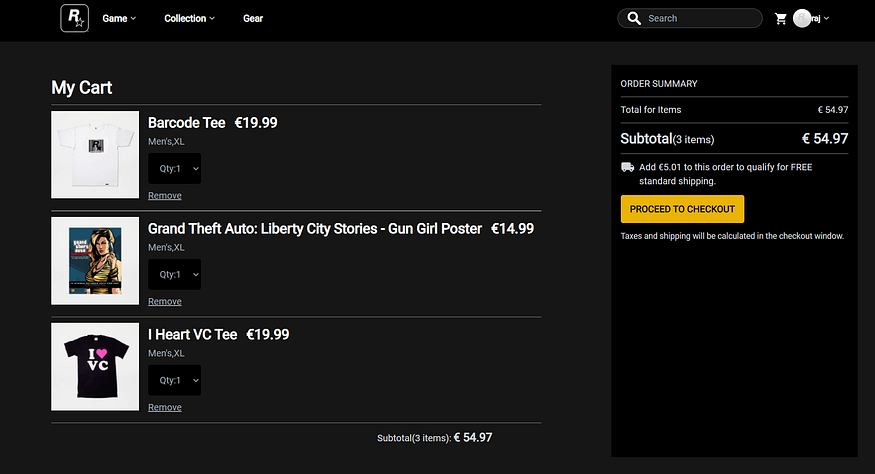875x474 pixels.
Task: Open the Game menu
Action: coord(119,18)
